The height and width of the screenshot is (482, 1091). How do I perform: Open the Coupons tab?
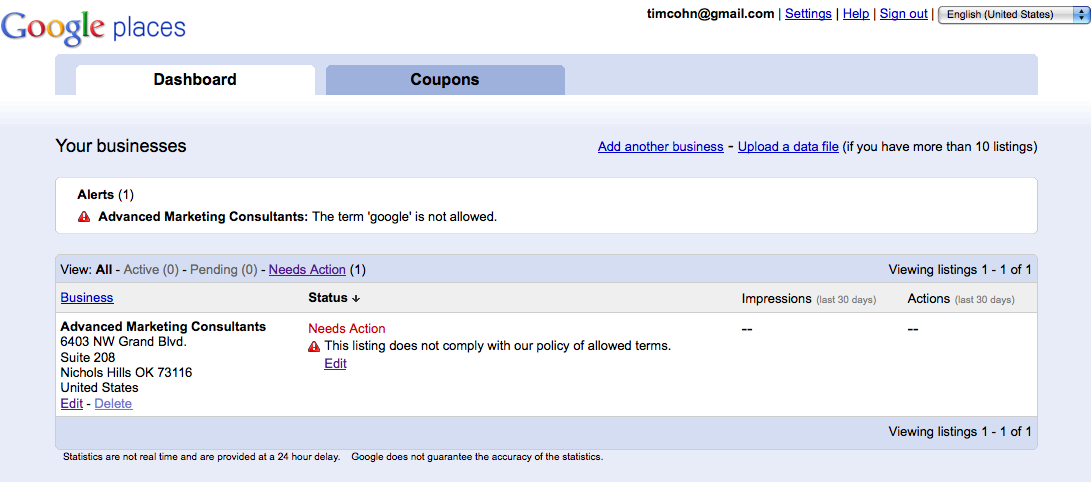tap(445, 80)
